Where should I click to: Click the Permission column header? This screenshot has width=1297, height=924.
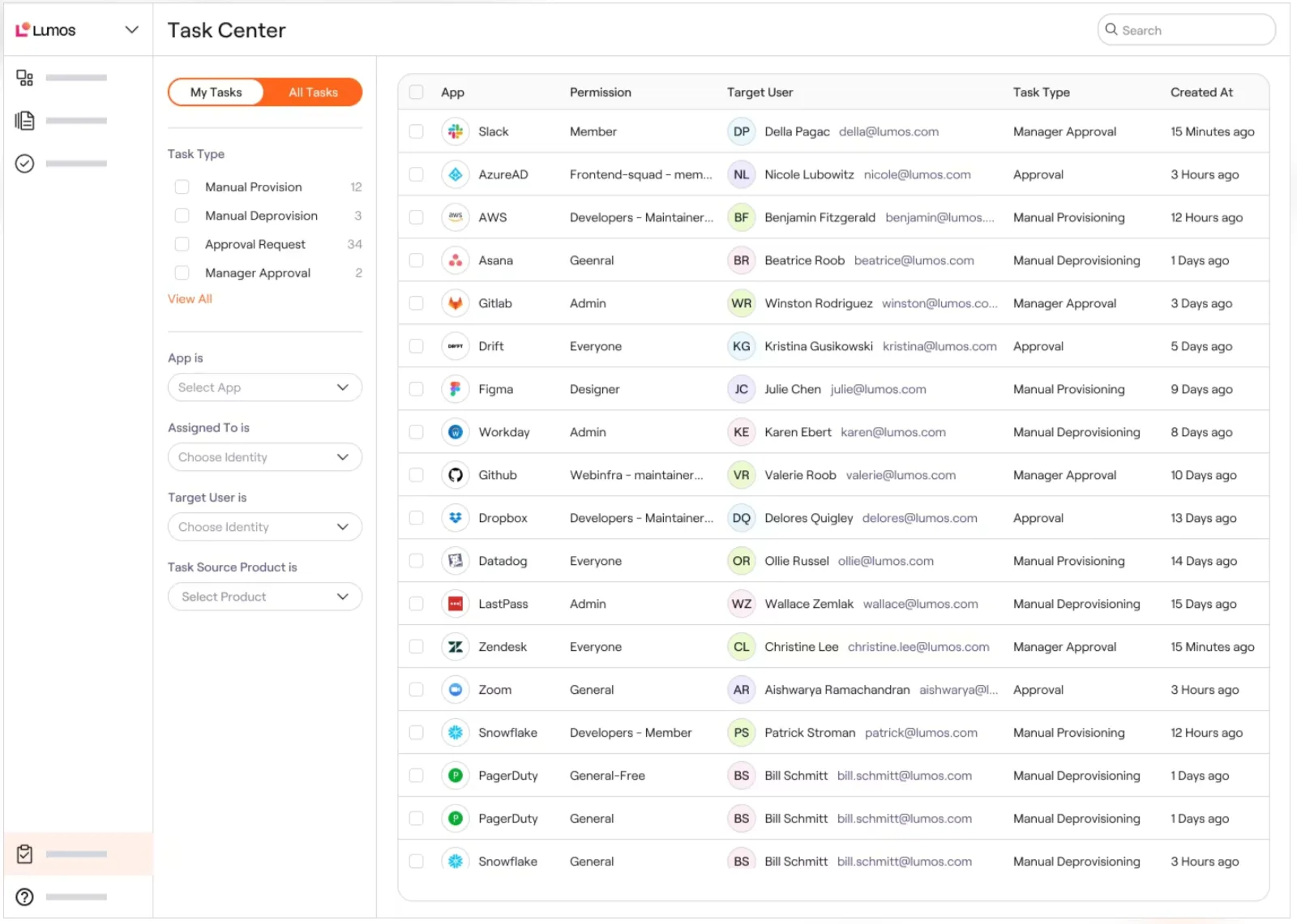[x=601, y=92]
